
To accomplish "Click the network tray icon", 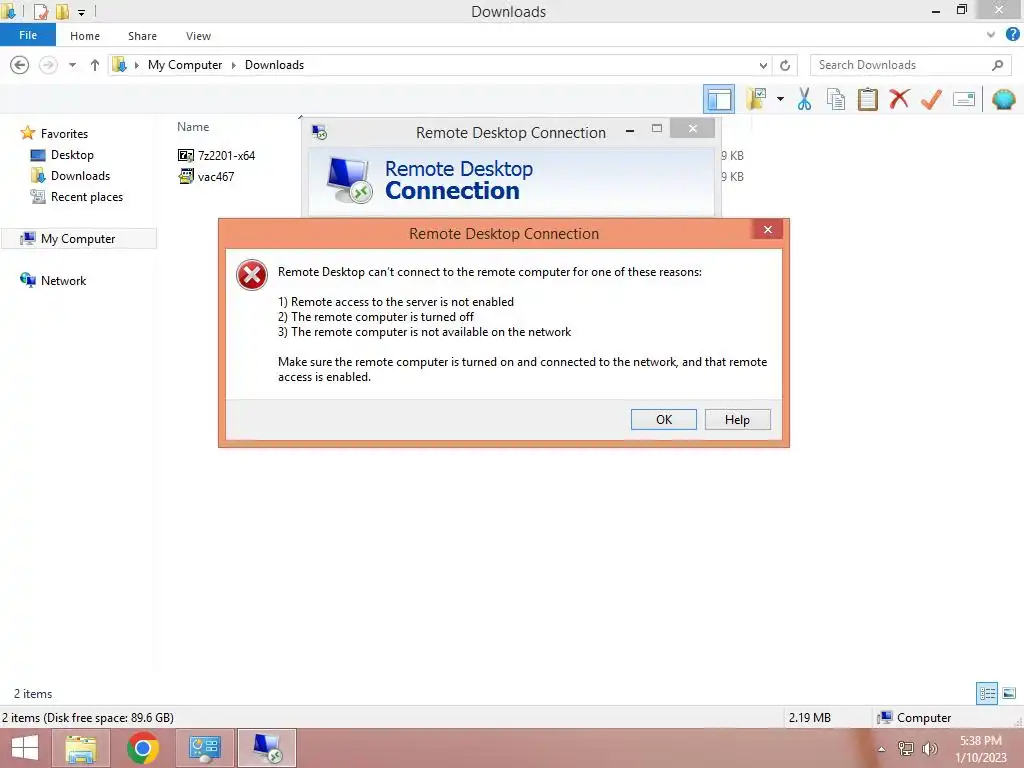I will pyautogui.click(x=906, y=749).
